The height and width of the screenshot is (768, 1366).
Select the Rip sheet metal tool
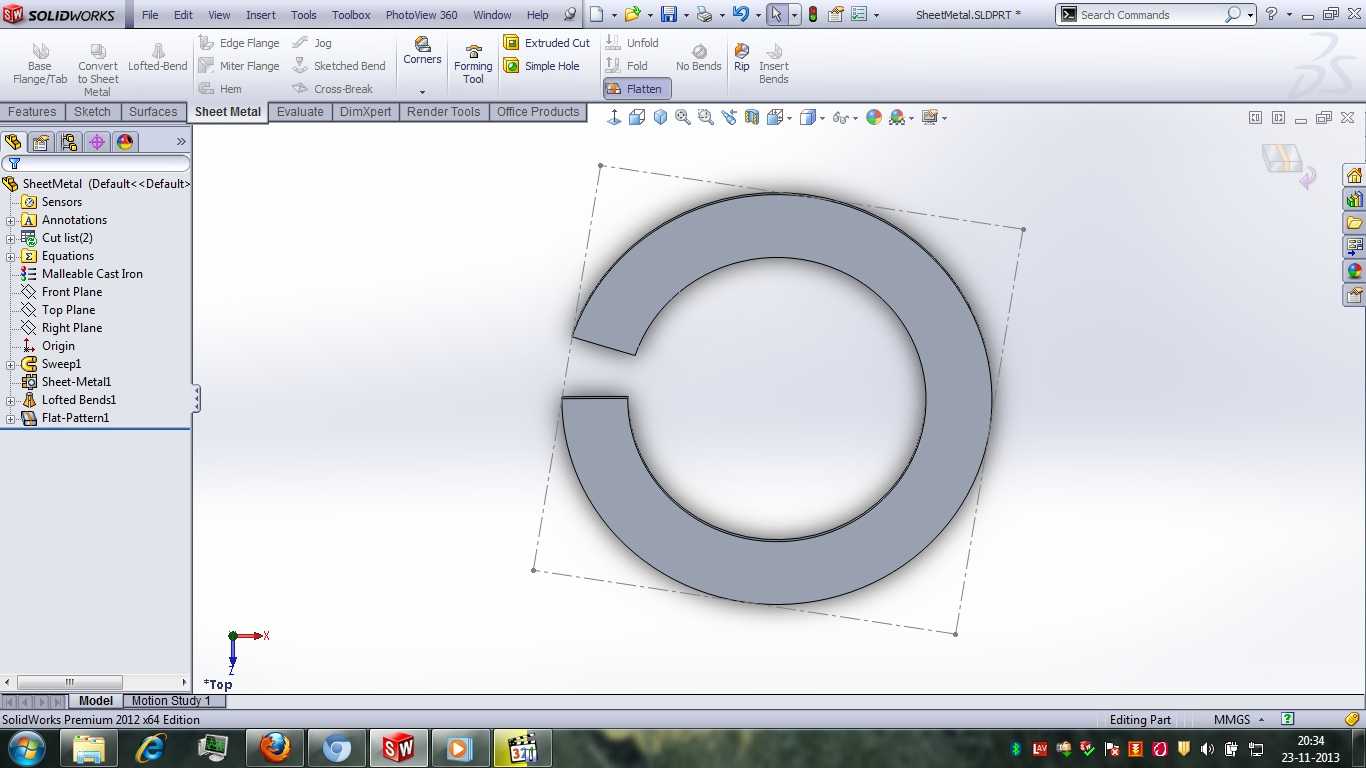[741, 58]
